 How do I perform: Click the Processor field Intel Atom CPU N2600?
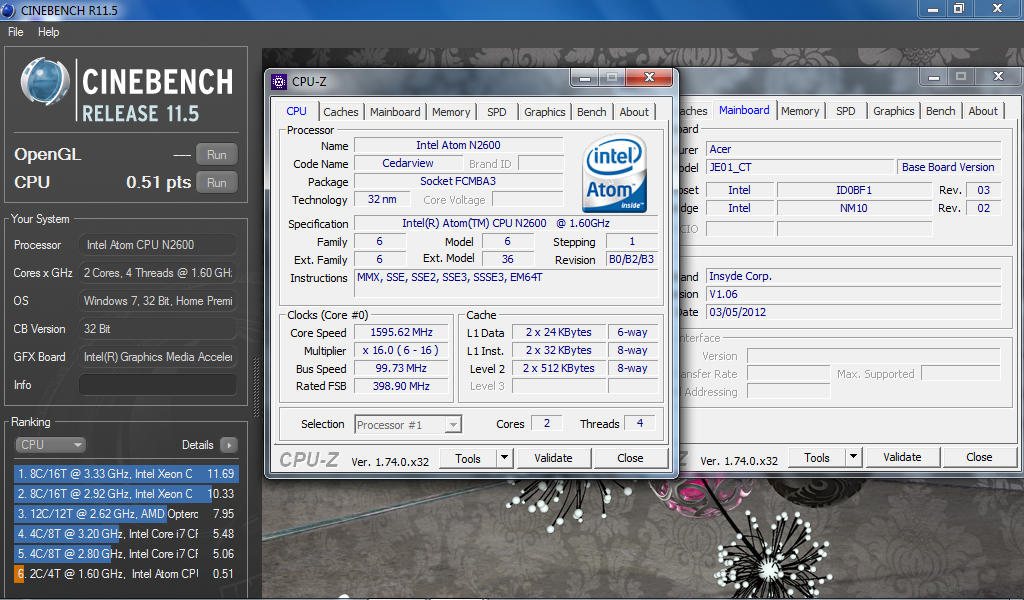(157, 245)
